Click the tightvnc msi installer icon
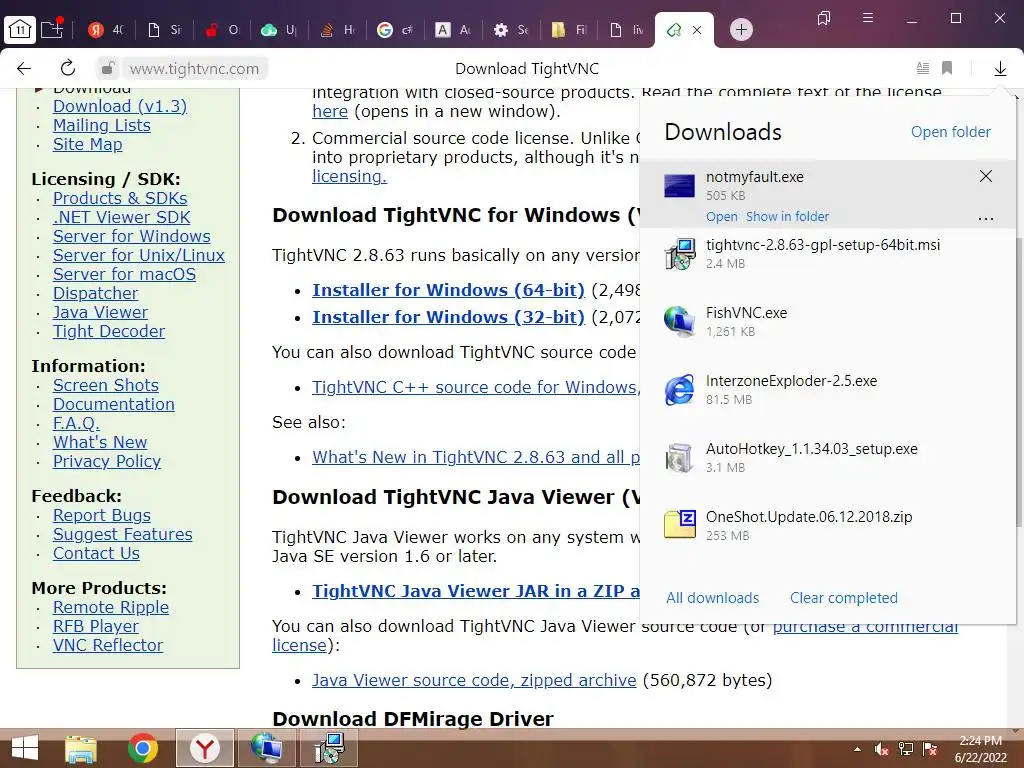 pos(679,254)
